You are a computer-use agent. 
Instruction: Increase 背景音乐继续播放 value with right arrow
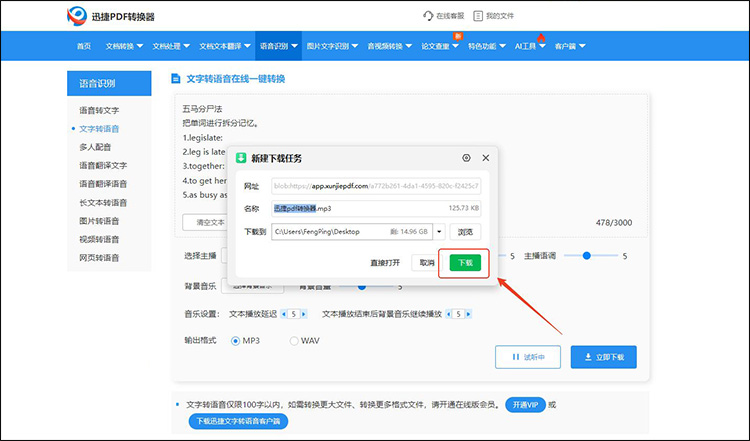[468, 314]
